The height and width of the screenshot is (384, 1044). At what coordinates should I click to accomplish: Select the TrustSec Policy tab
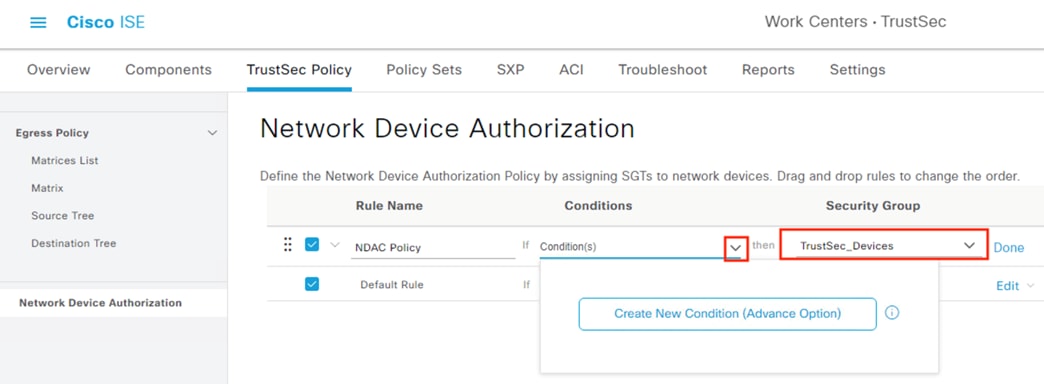point(299,70)
